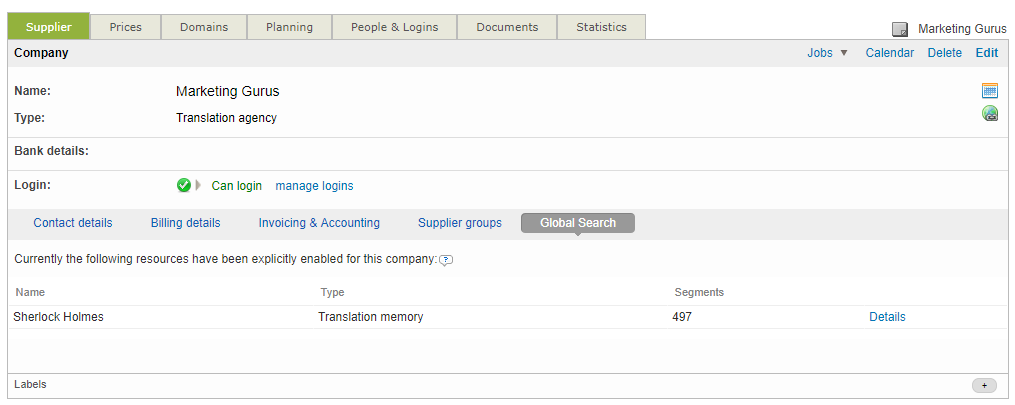Screen dimensions: 1015x405
Task: Click the calendar icon beside company name
Action: [989, 91]
